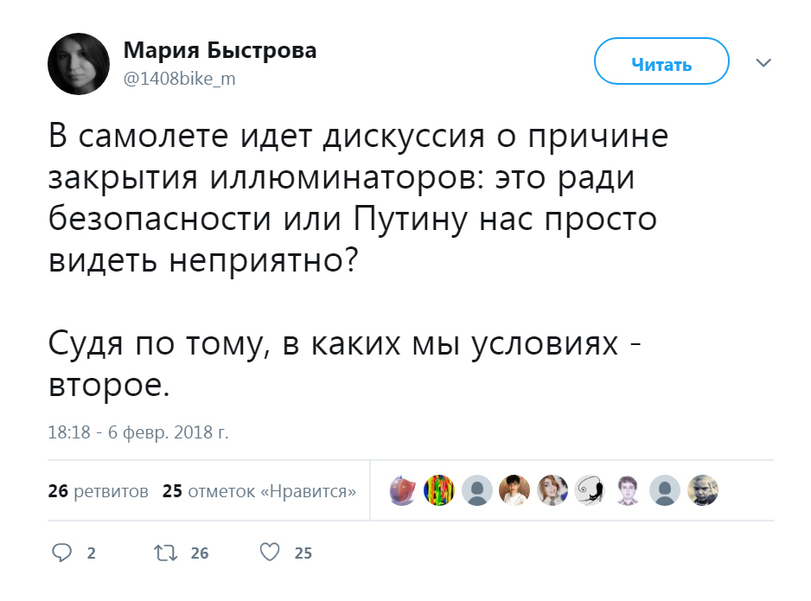Viewport: 811px width, 601px height.
Task: Click the reply speech bubble icon
Action: [62, 553]
